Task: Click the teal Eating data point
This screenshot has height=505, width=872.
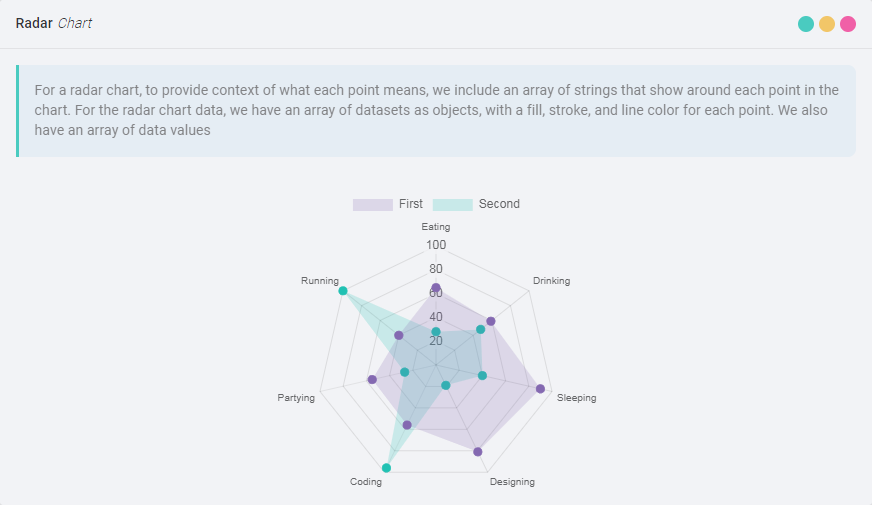Action: (x=436, y=332)
